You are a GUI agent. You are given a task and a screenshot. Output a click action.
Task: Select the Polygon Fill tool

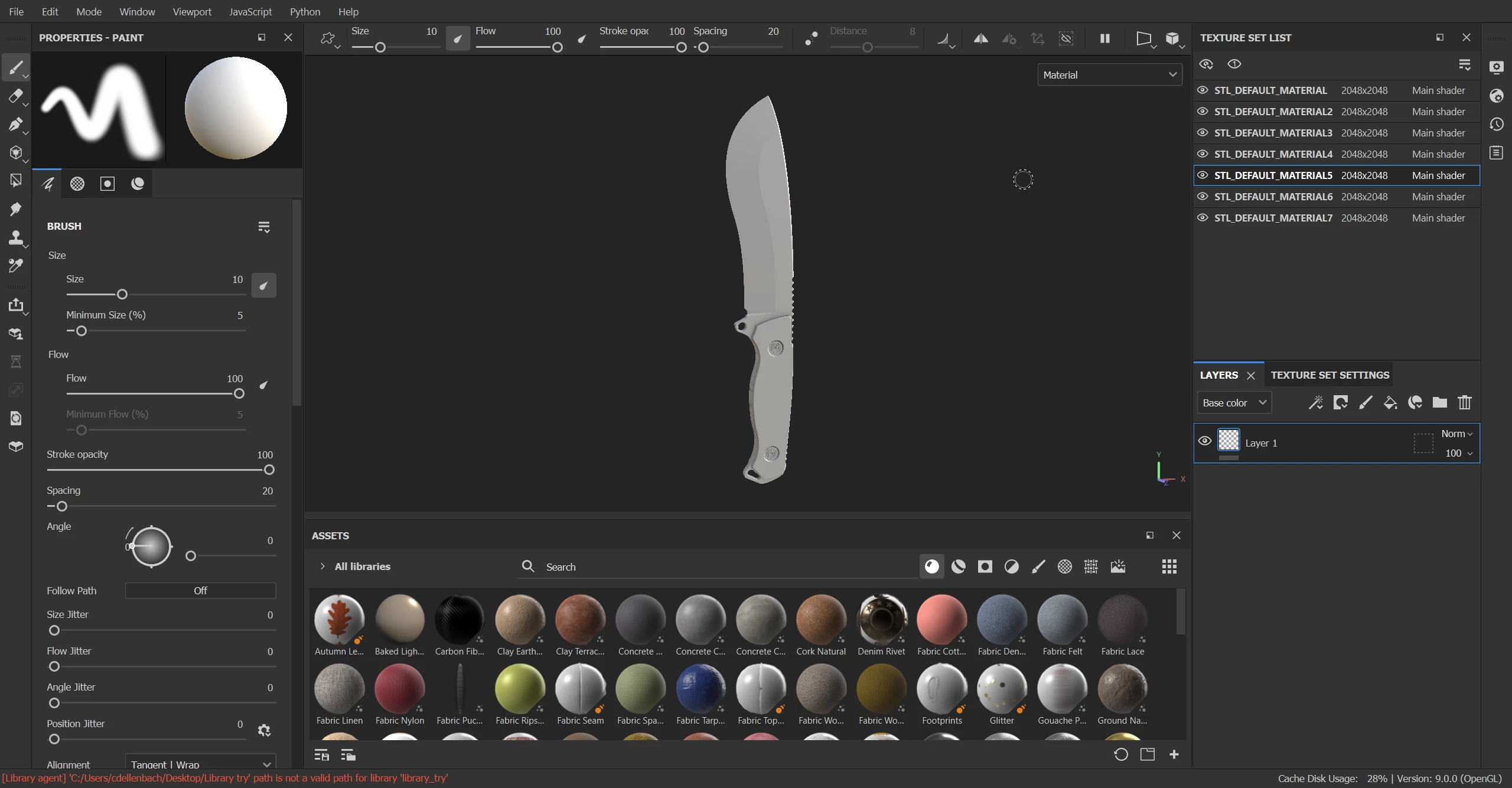[x=16, y=181]
